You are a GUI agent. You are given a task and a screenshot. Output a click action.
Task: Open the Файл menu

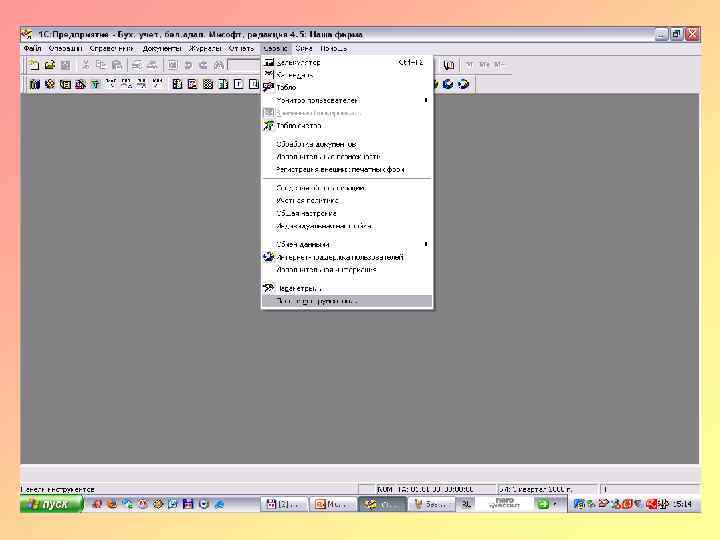[x=33, y=48]
